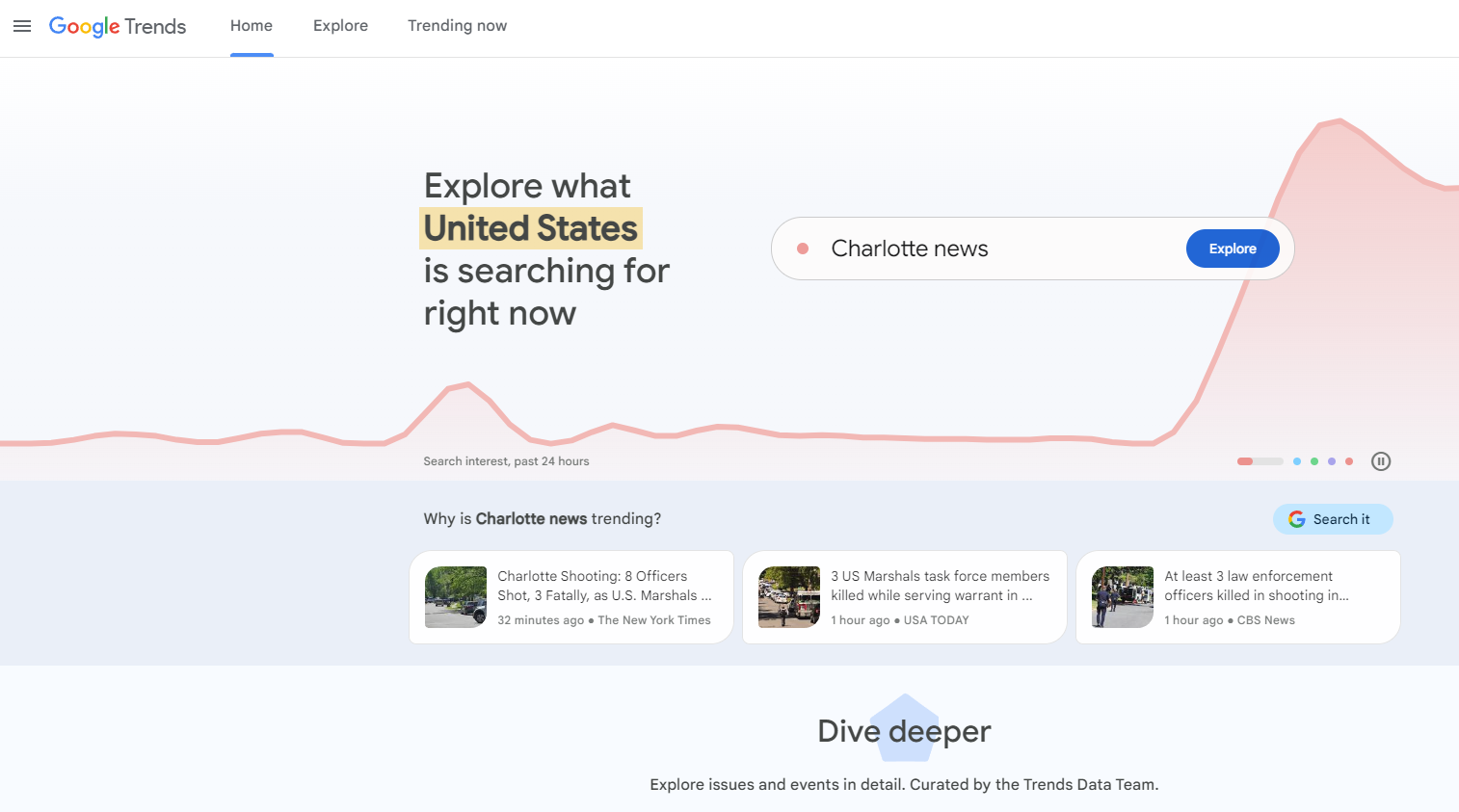Click the 'Why is Charlotte news trending?' heading

(543, 518)
